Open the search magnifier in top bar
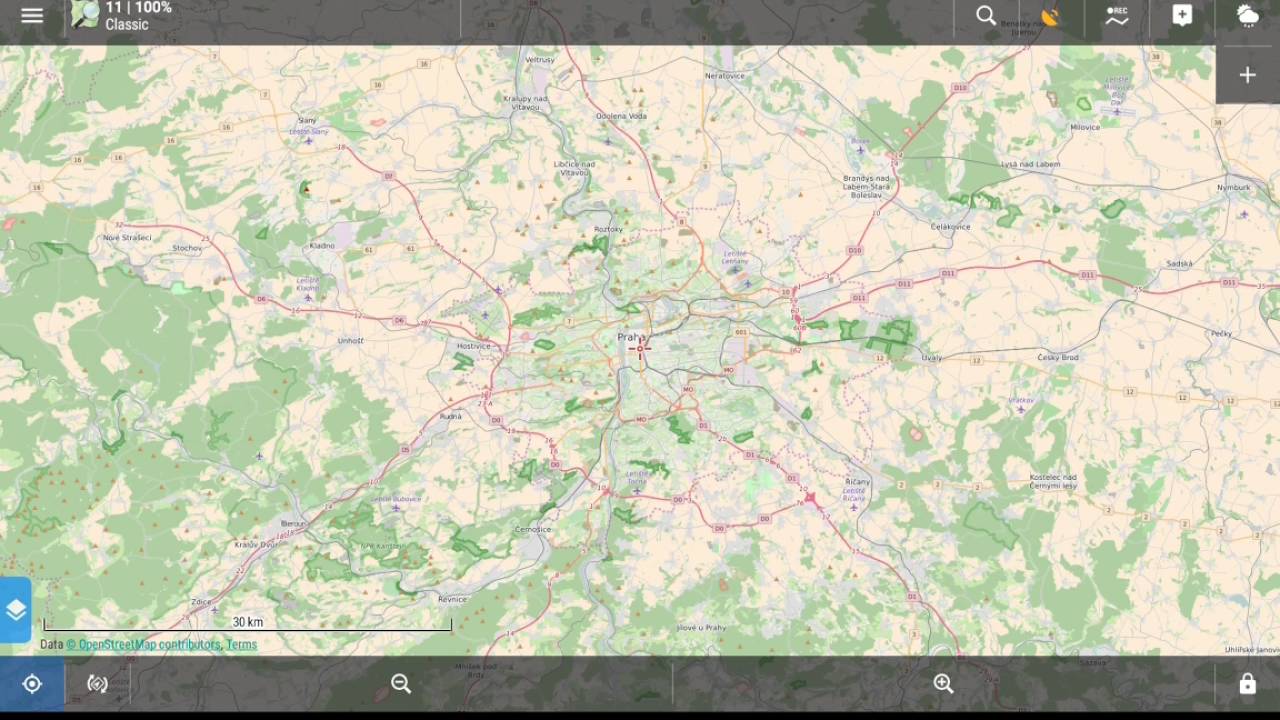Image resolution: width=1280 pixels, height=720 pixels. coord(986,15)
